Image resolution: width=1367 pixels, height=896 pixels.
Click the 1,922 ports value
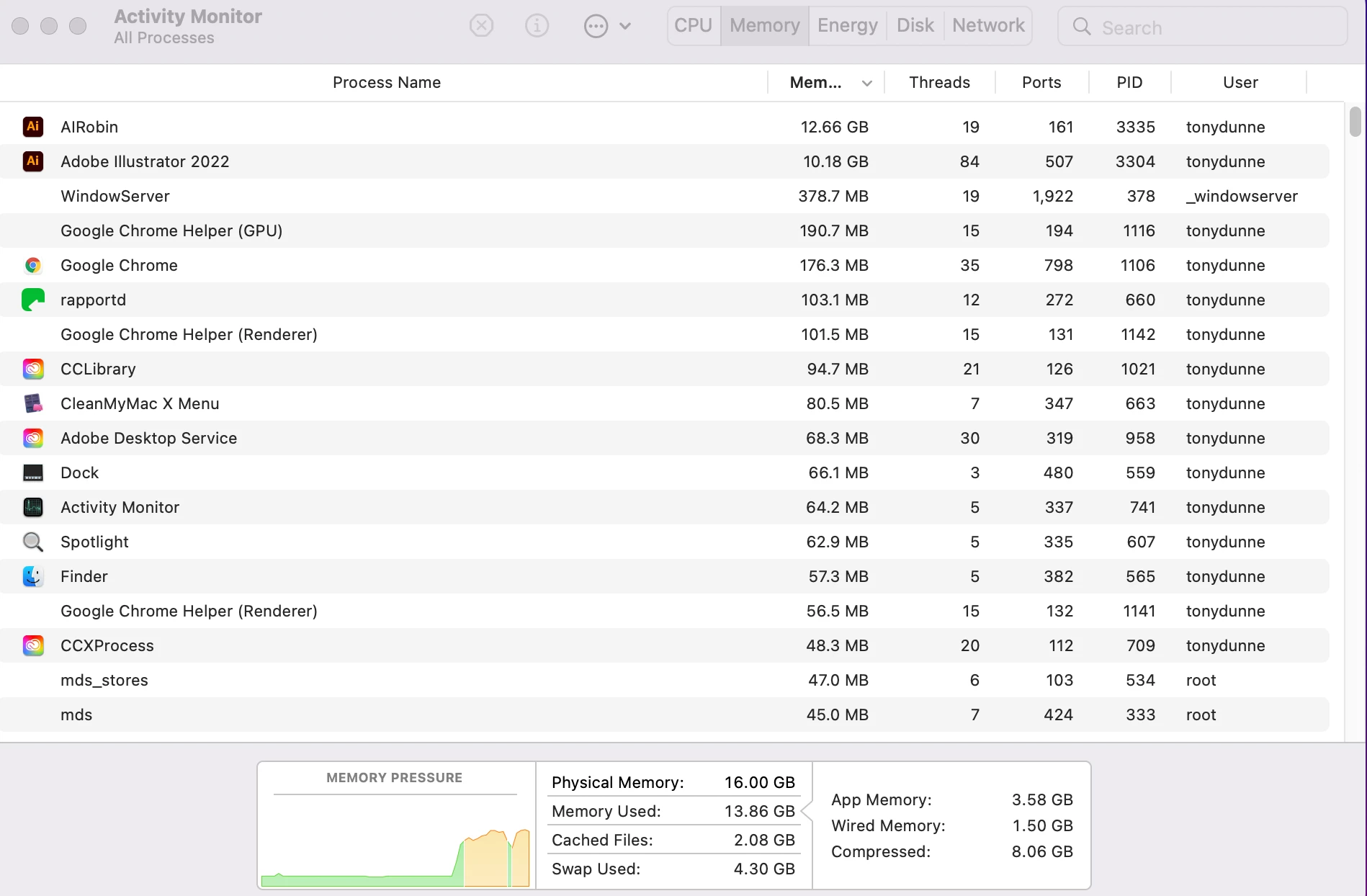click(1053, 196)
